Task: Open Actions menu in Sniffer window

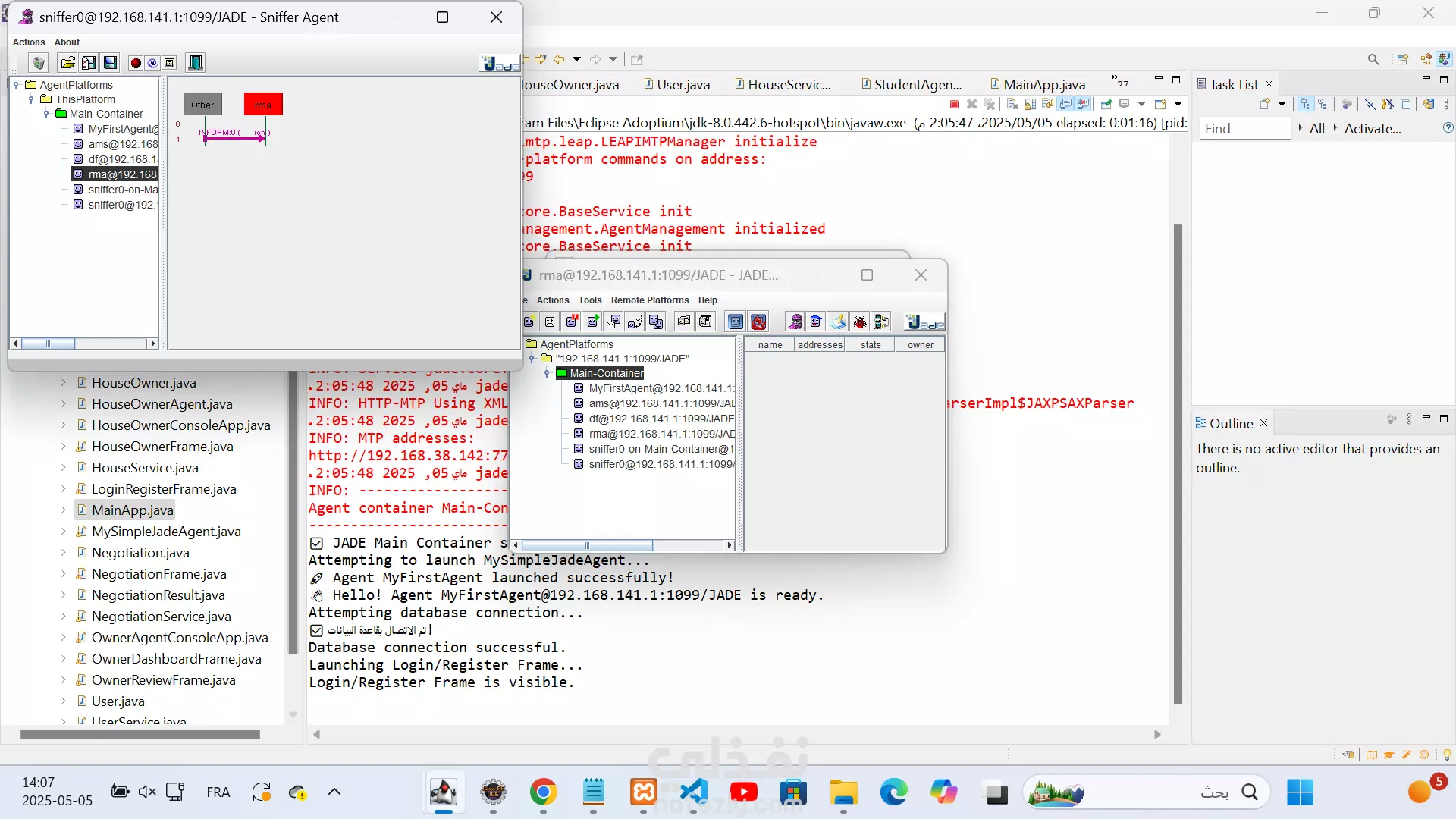Action: (29, 42)
